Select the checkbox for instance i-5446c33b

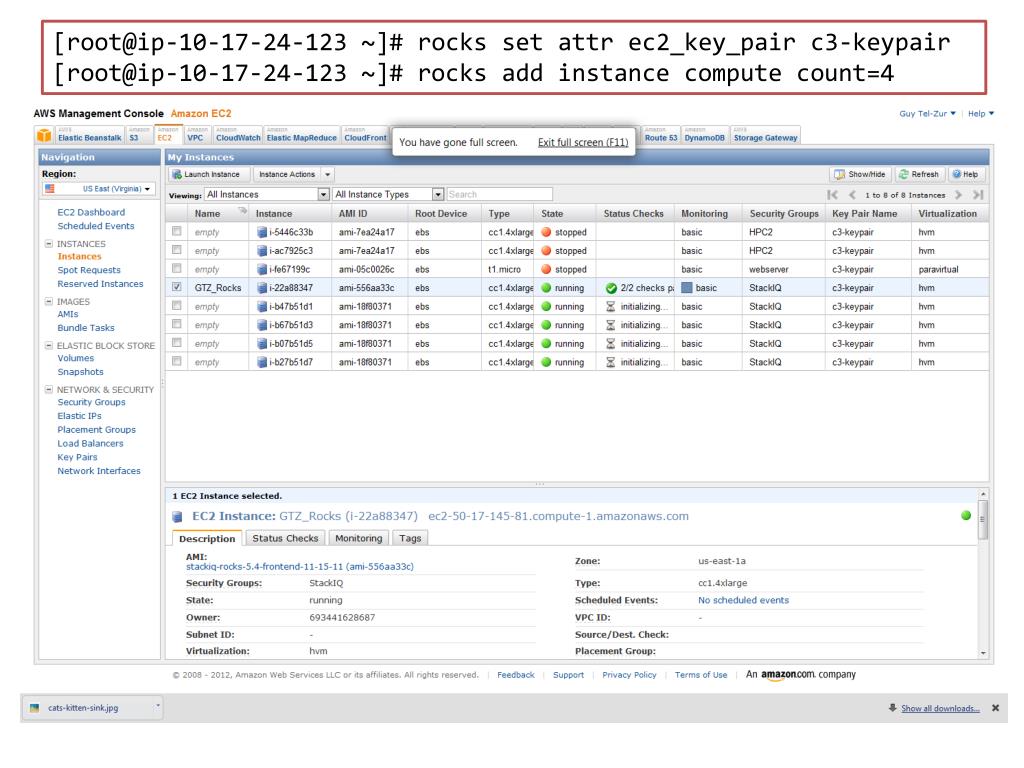coord(177,232)
